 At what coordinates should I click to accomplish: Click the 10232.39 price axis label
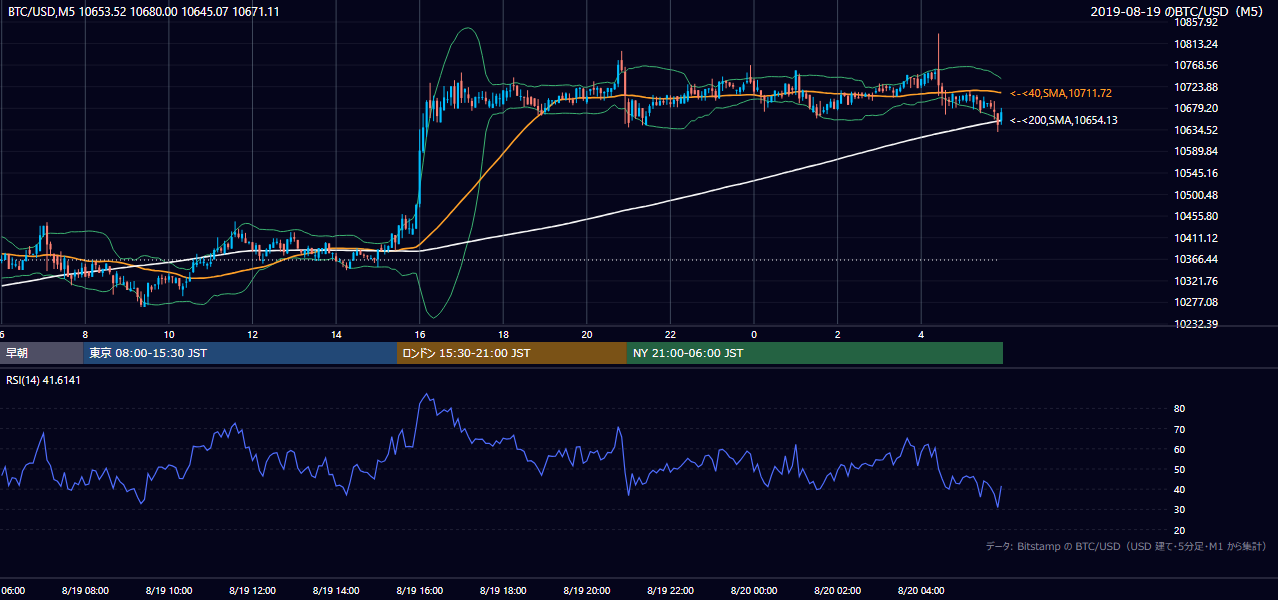[1195, 324]
